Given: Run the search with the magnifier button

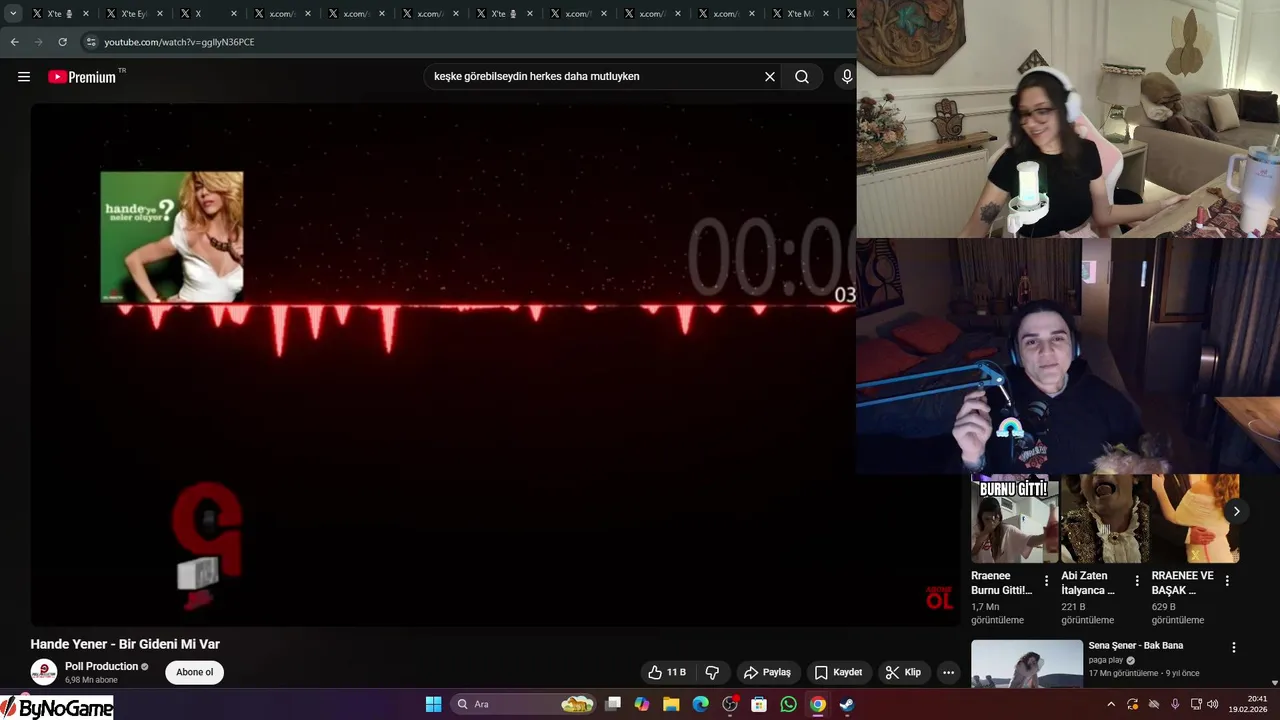Looking at the screenshot, I should coord(802,77).
